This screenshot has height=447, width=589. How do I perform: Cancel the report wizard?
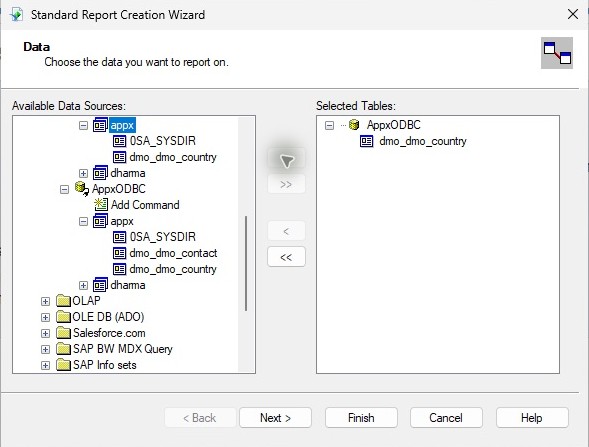[446, 418]
